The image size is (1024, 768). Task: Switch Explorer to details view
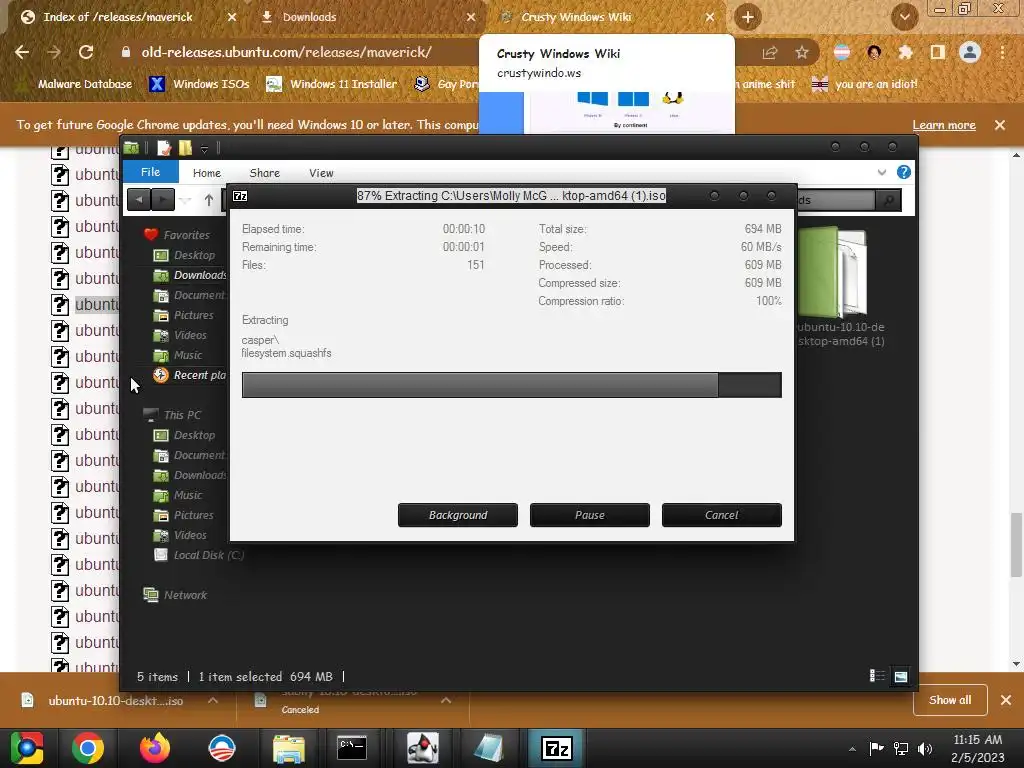pos(877,676)
